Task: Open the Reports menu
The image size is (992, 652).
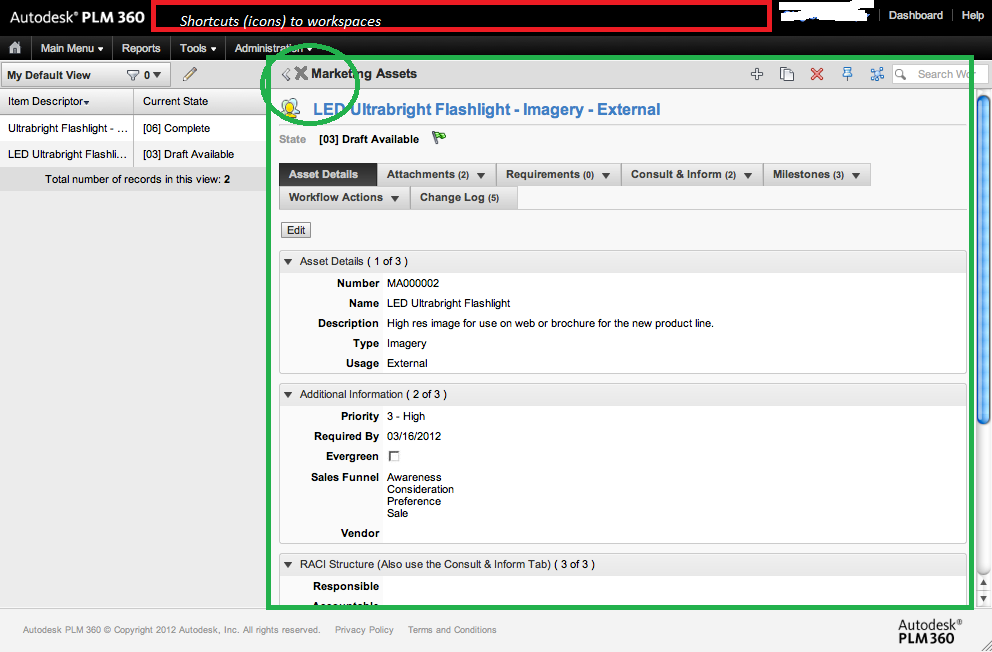Action: pyautogui.click(x=141, y=48)
